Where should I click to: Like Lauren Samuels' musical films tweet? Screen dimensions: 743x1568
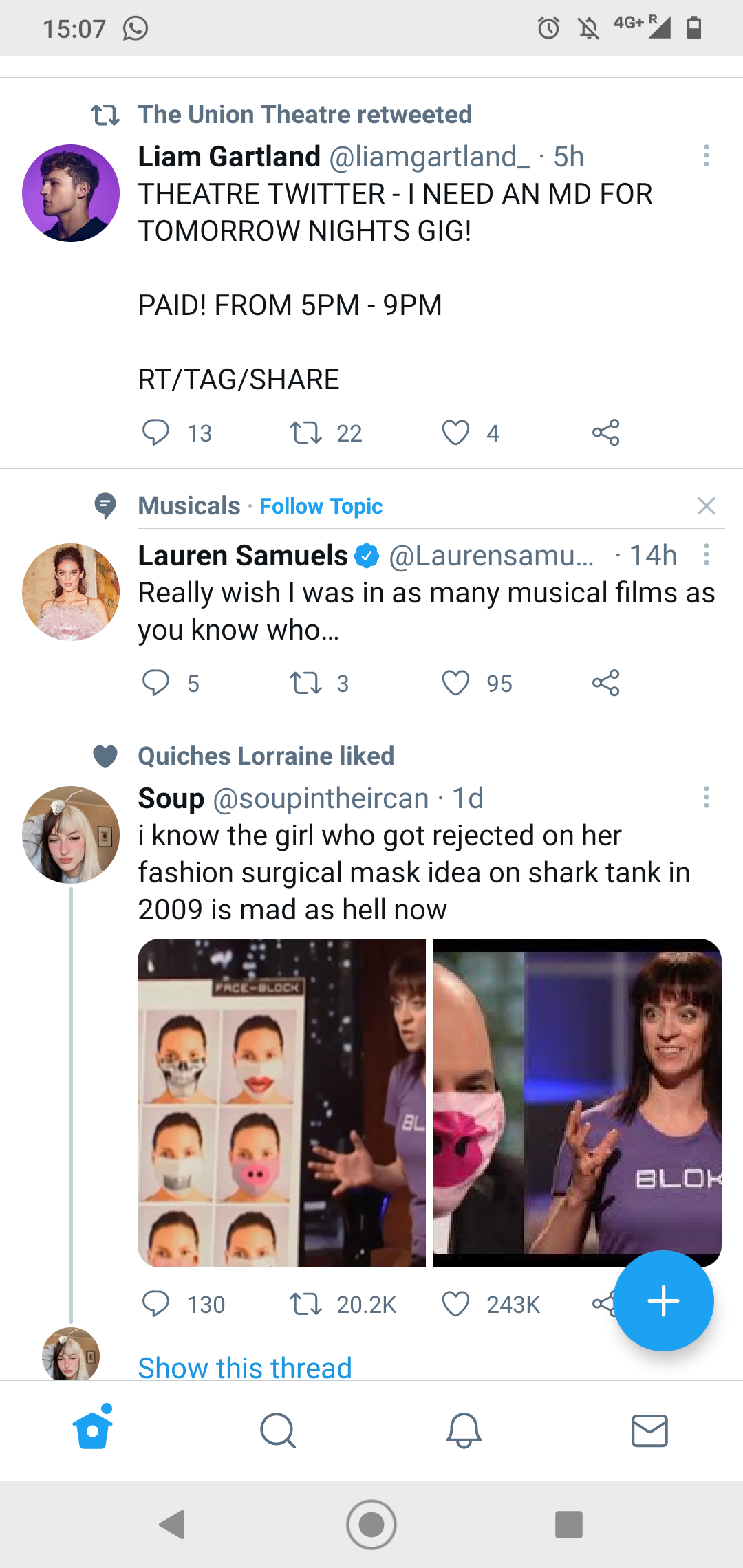[x=455, y=683]
